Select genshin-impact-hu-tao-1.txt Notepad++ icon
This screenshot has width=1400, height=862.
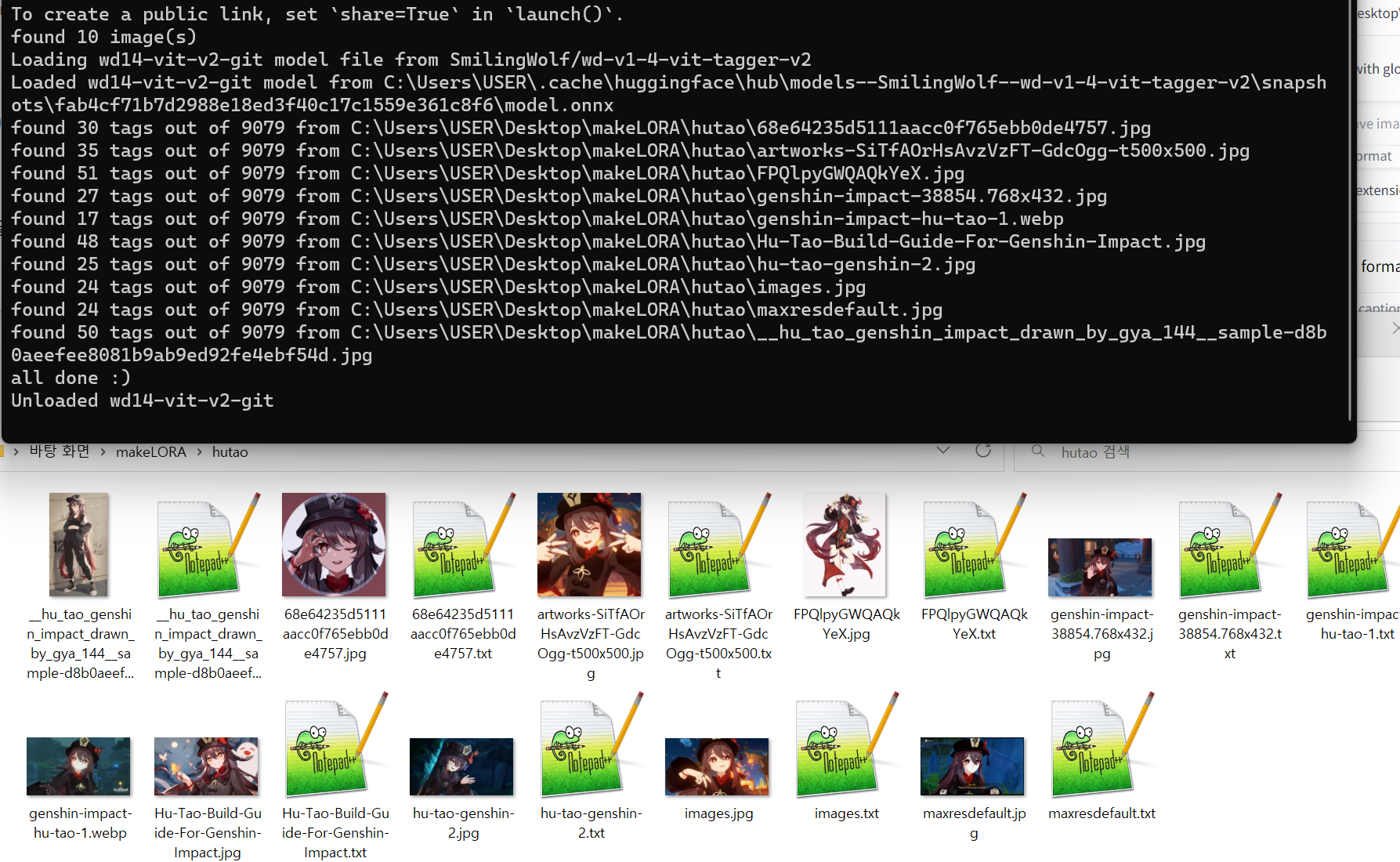click(x=1354, y=545)
